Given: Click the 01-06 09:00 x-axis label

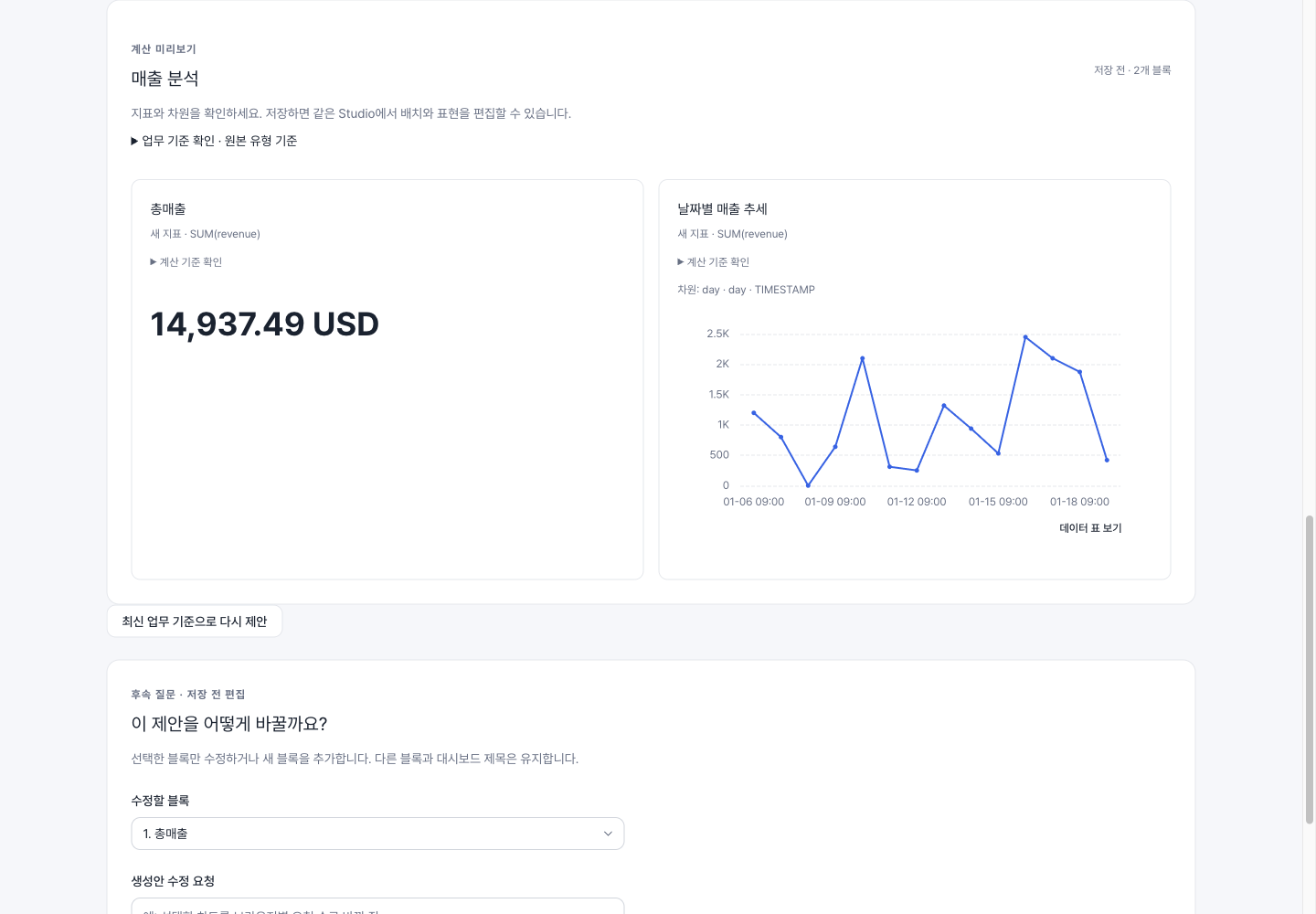Looking at the screenshot, I should (x=754, y=502).
